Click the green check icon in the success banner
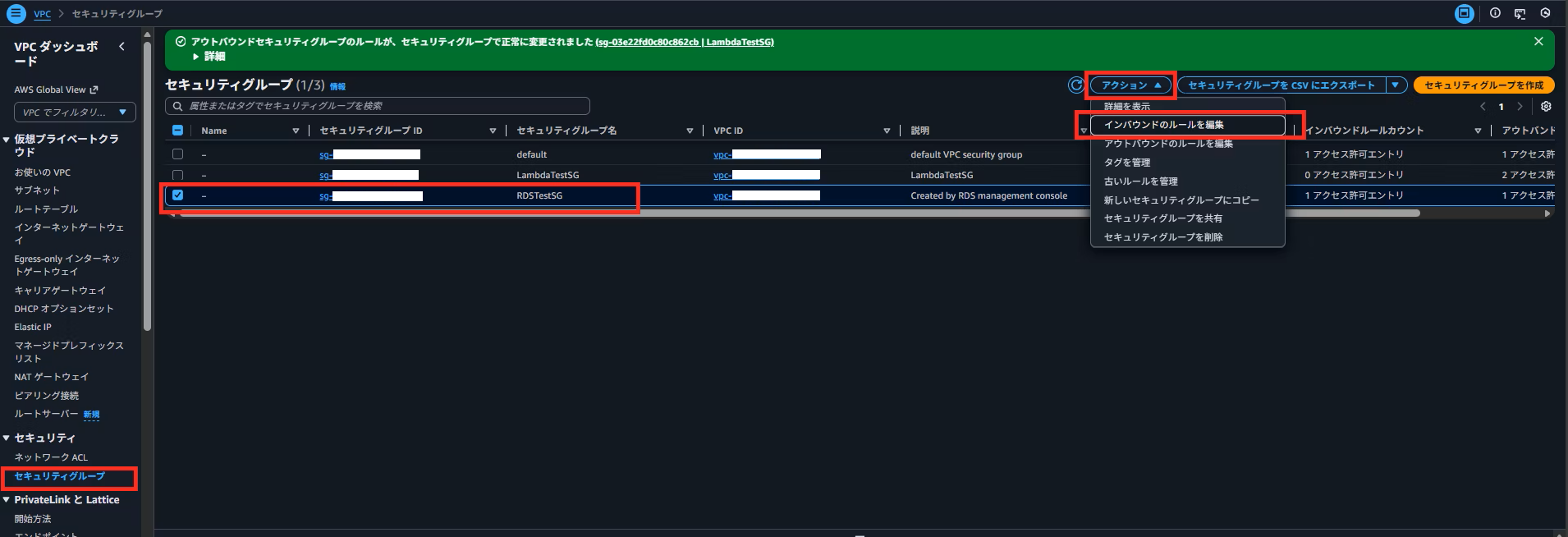 click(181, 42)
